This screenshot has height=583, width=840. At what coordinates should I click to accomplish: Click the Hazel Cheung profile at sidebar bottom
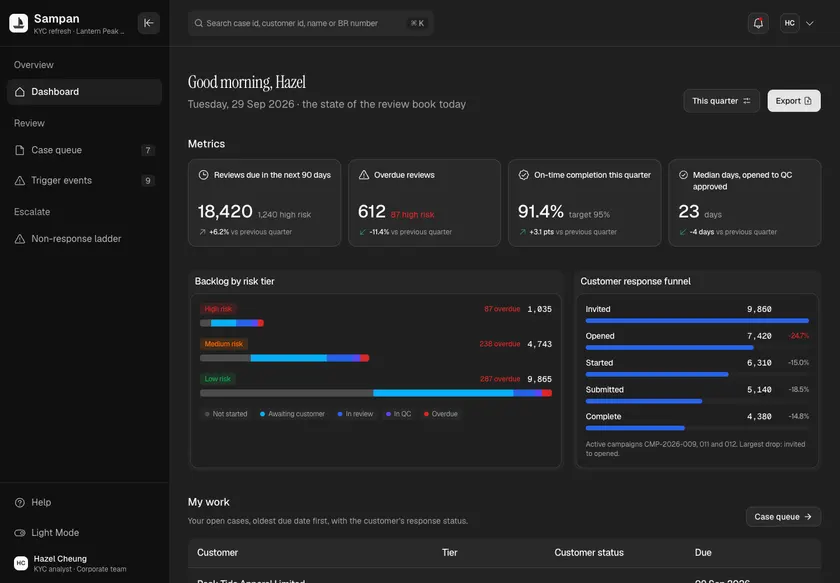click(84, 563)
